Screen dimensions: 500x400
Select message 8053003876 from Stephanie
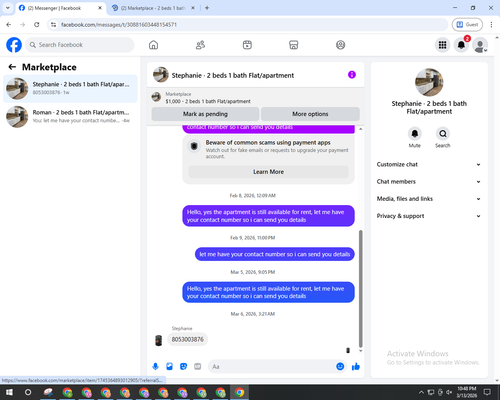[187, 339]
